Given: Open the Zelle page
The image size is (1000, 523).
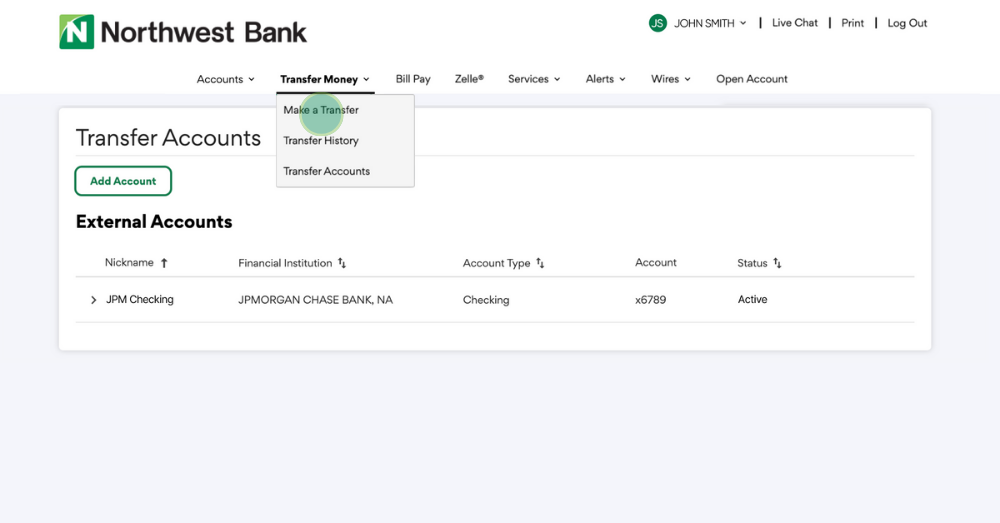Looking at the screenshot, I should pyautogui.click(x=469, y=79).
